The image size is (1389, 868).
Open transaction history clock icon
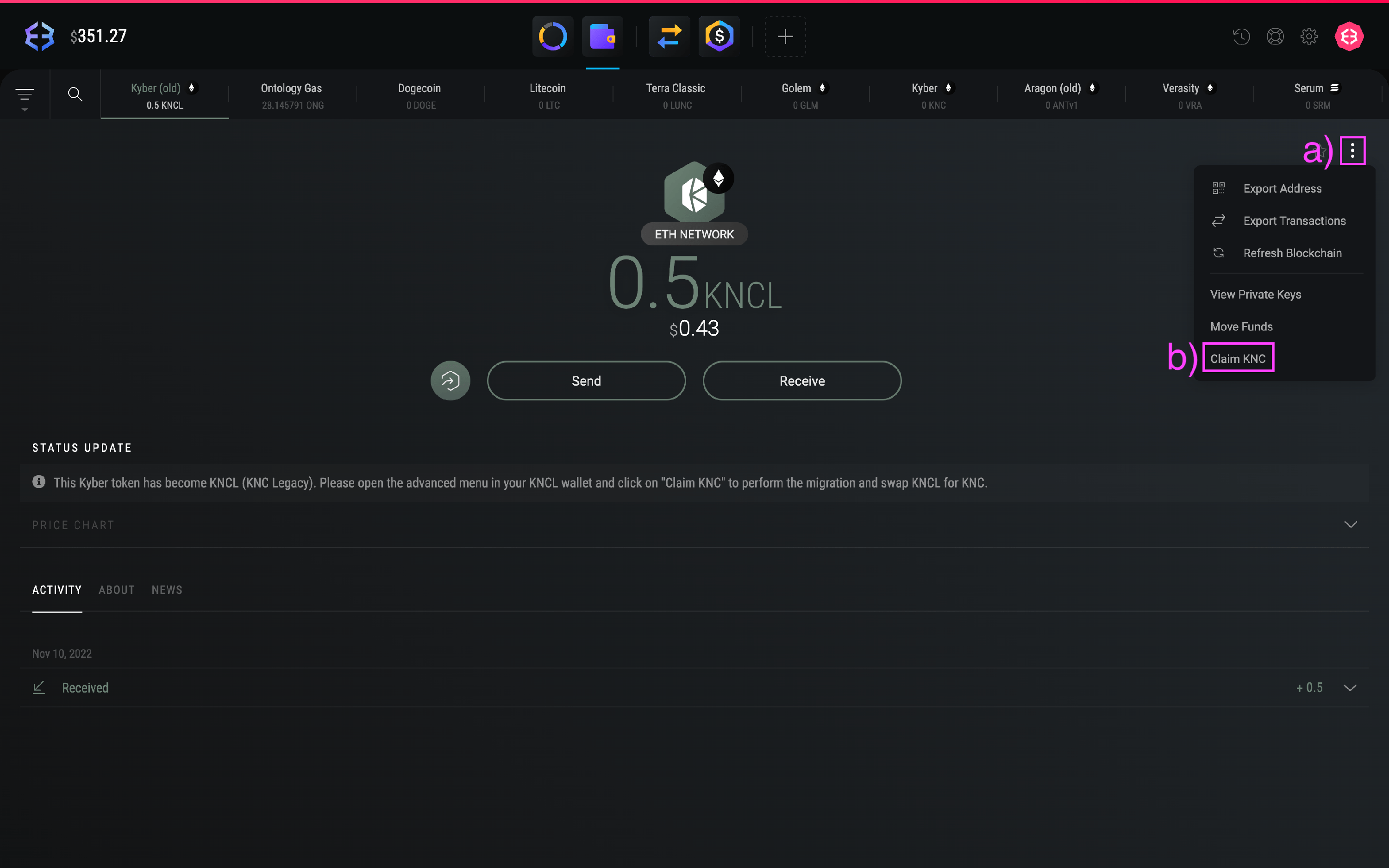[1241, 37]
